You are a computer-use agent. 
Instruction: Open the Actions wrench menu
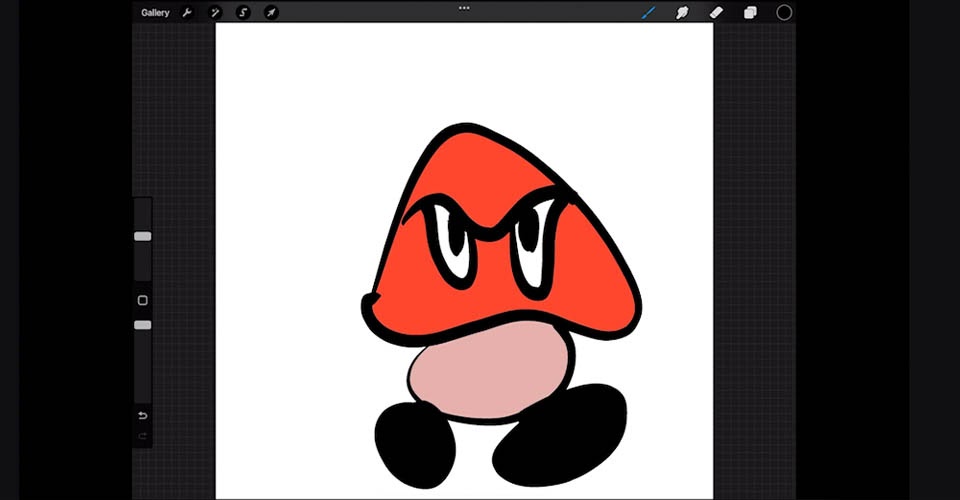(x=187, y=12)
